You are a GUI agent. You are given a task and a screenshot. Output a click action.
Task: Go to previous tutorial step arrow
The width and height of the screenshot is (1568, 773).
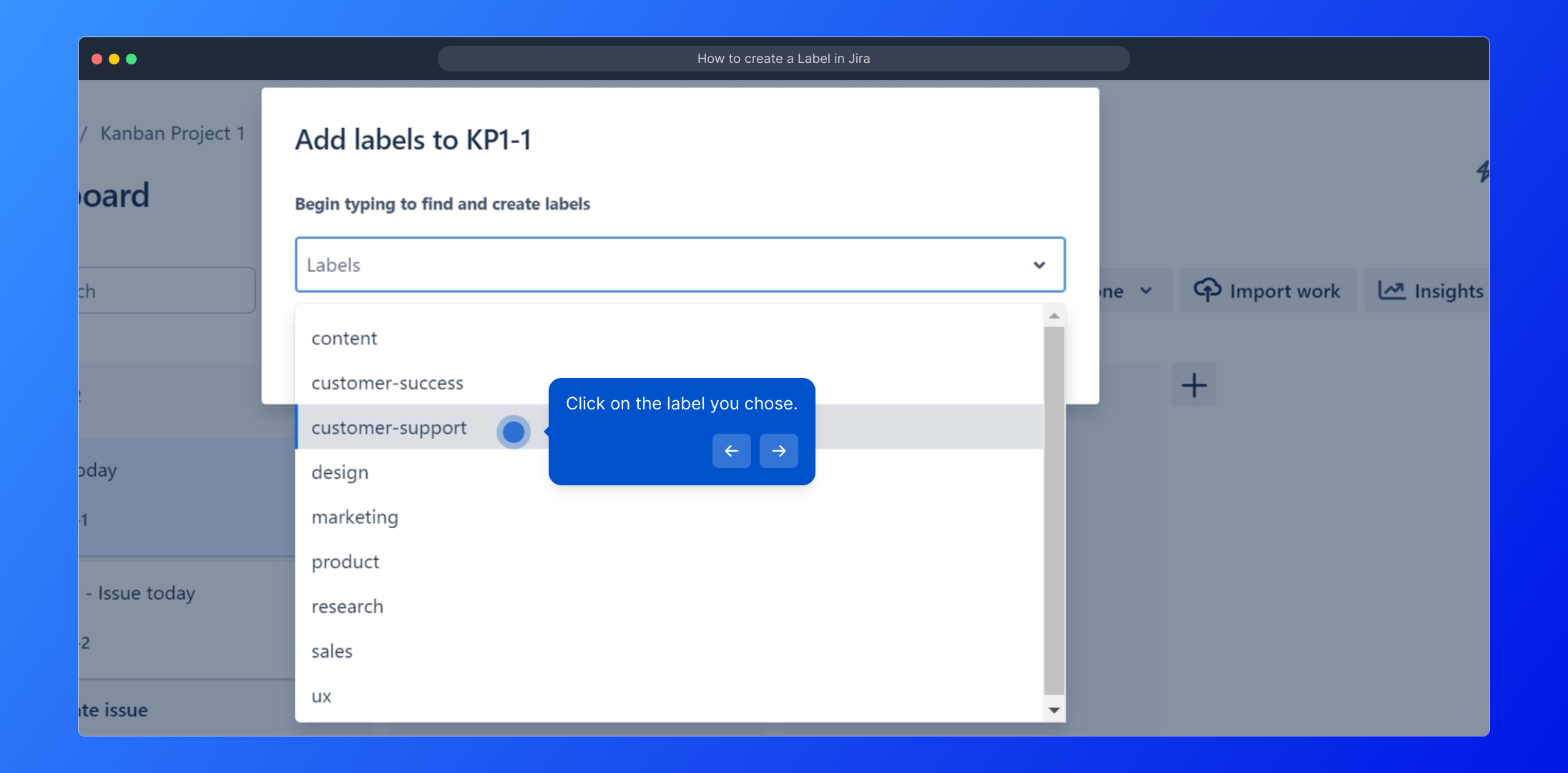pyautogui.click(x=731, y=451)
